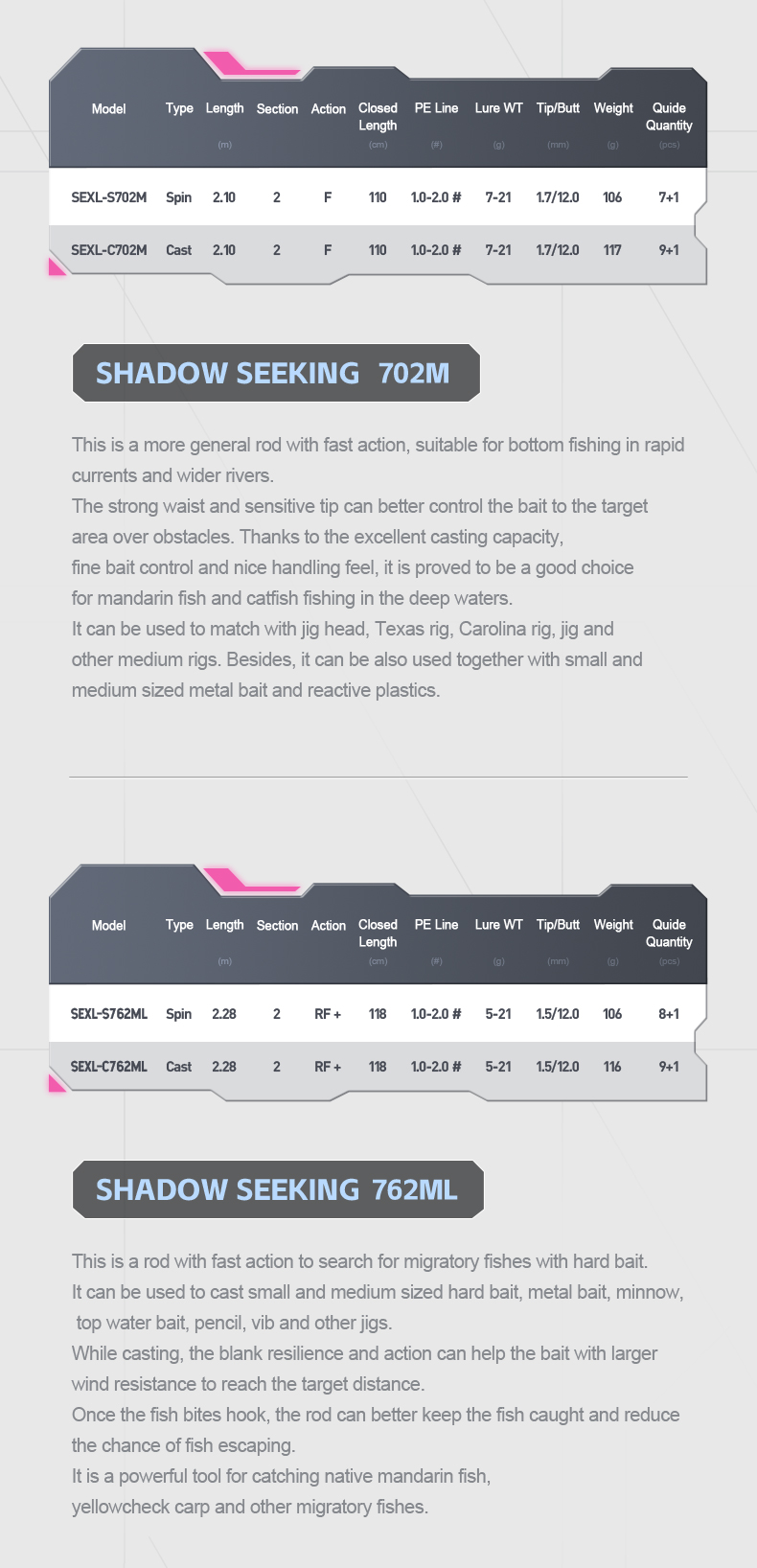Click the SHADOW SEEKING 762ML title banner
This screenshot has height=1568, width=757.
coord(278,1189)
